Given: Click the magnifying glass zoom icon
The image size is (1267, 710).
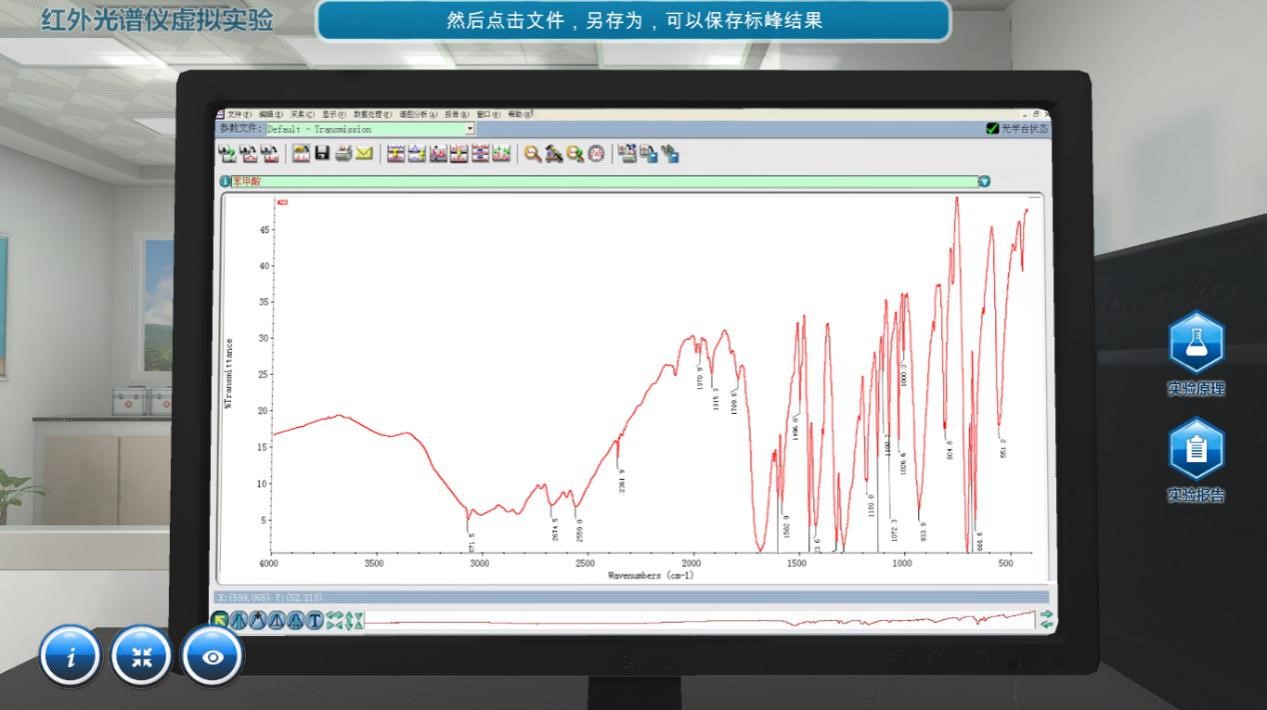Looking at the screenshot, I should (x=533, y=153).
